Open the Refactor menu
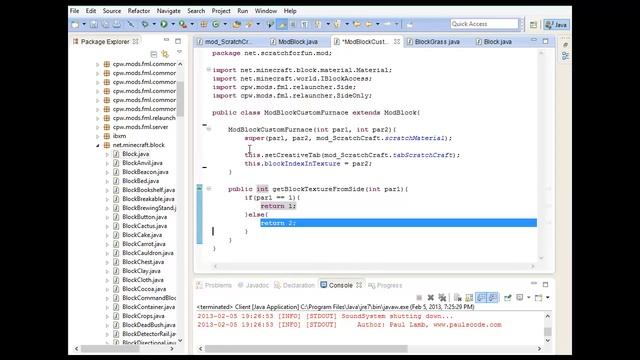Screen dimensions: 640x360 [139, 11]
